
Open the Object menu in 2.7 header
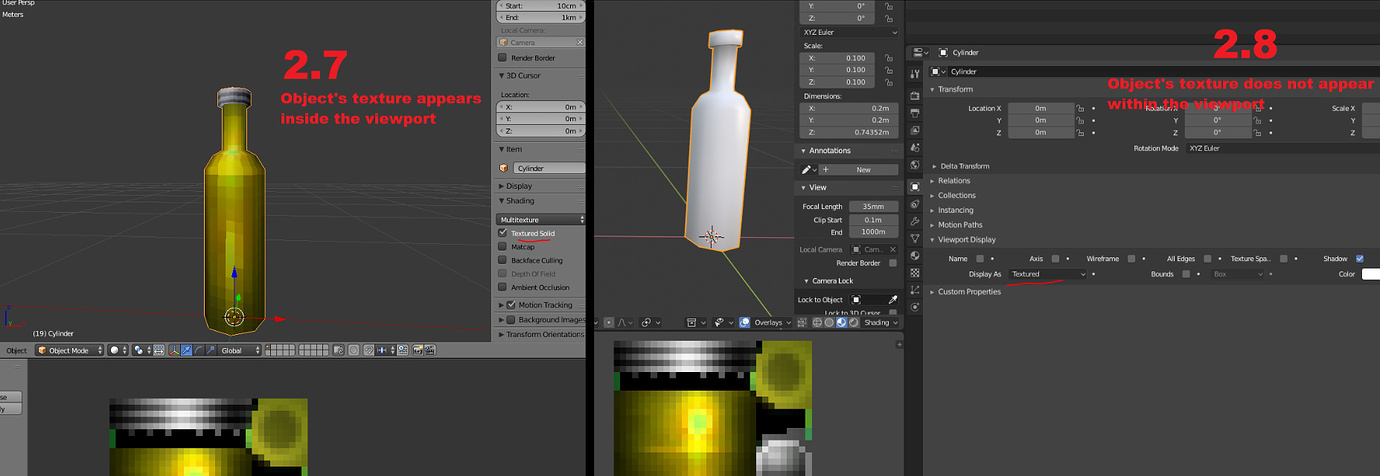point(17,351)
